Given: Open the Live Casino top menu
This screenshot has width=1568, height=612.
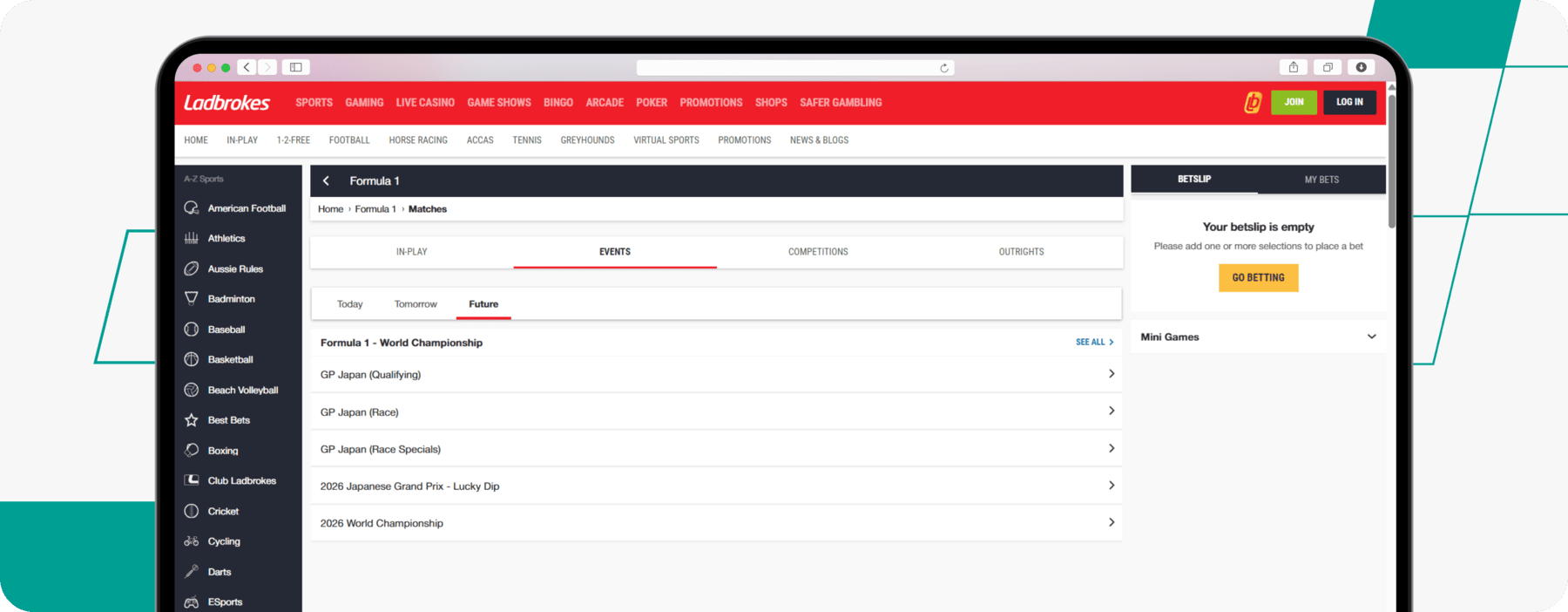Looking at the screenshot, I should tap(425, 103).
